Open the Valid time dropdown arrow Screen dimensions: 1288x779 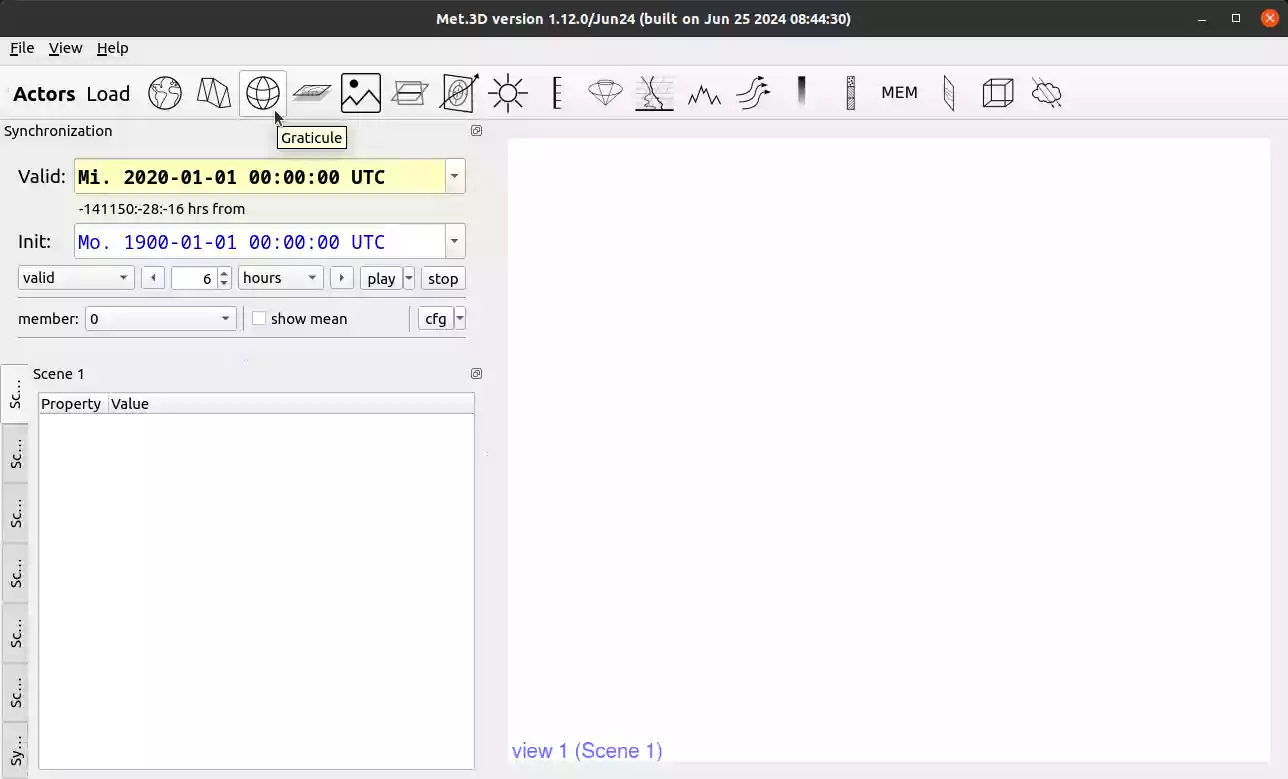coord(455,177)
